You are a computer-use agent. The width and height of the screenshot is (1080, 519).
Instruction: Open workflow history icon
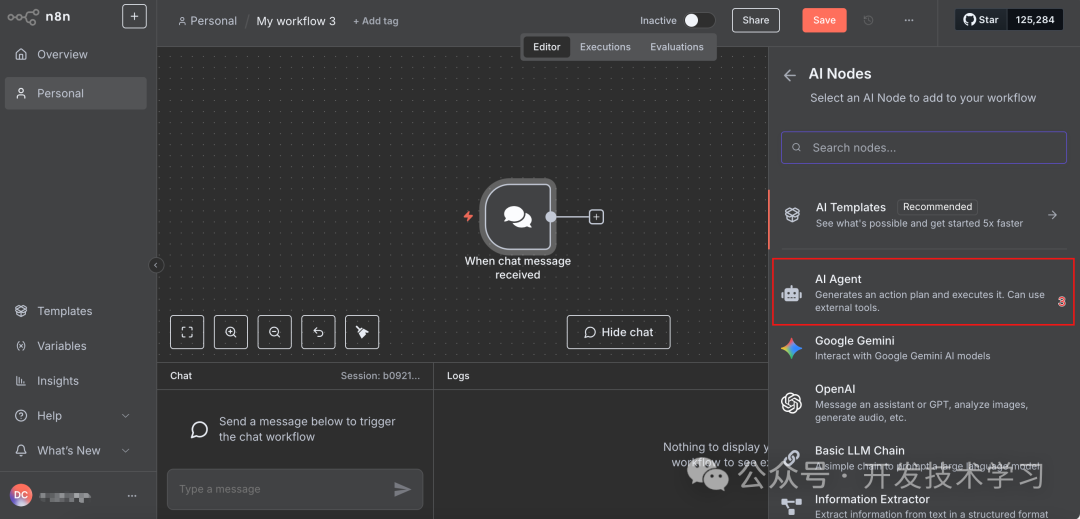pyautogui.click(x=869, y=21)
